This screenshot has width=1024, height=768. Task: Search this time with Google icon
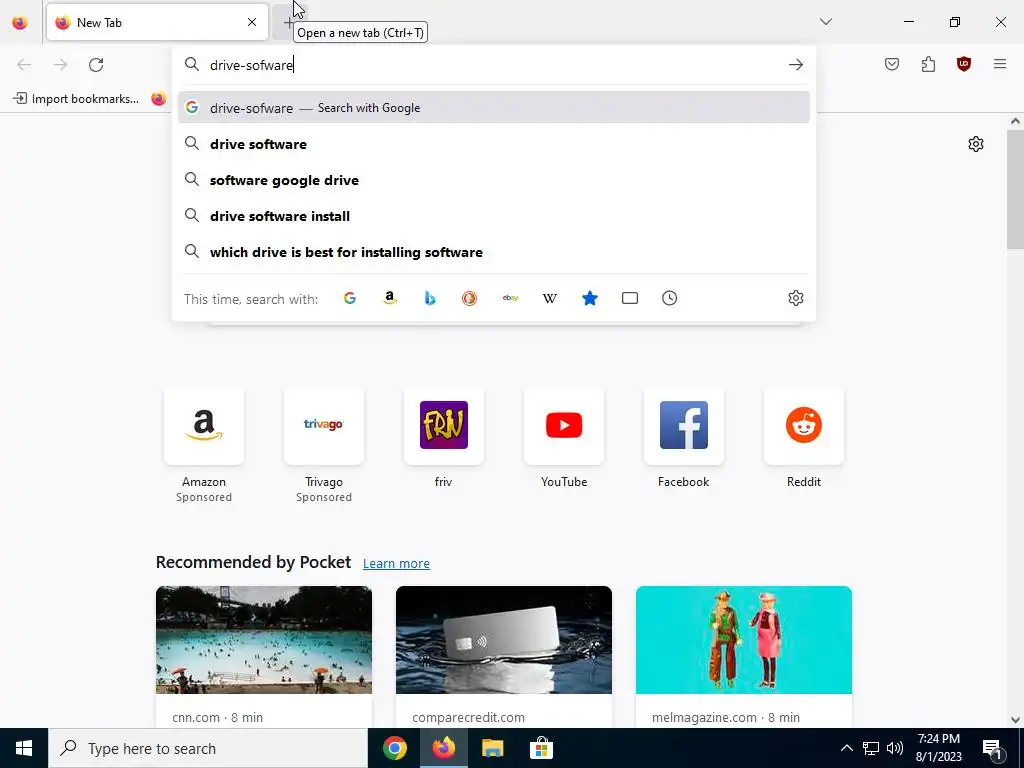(350, 298)
